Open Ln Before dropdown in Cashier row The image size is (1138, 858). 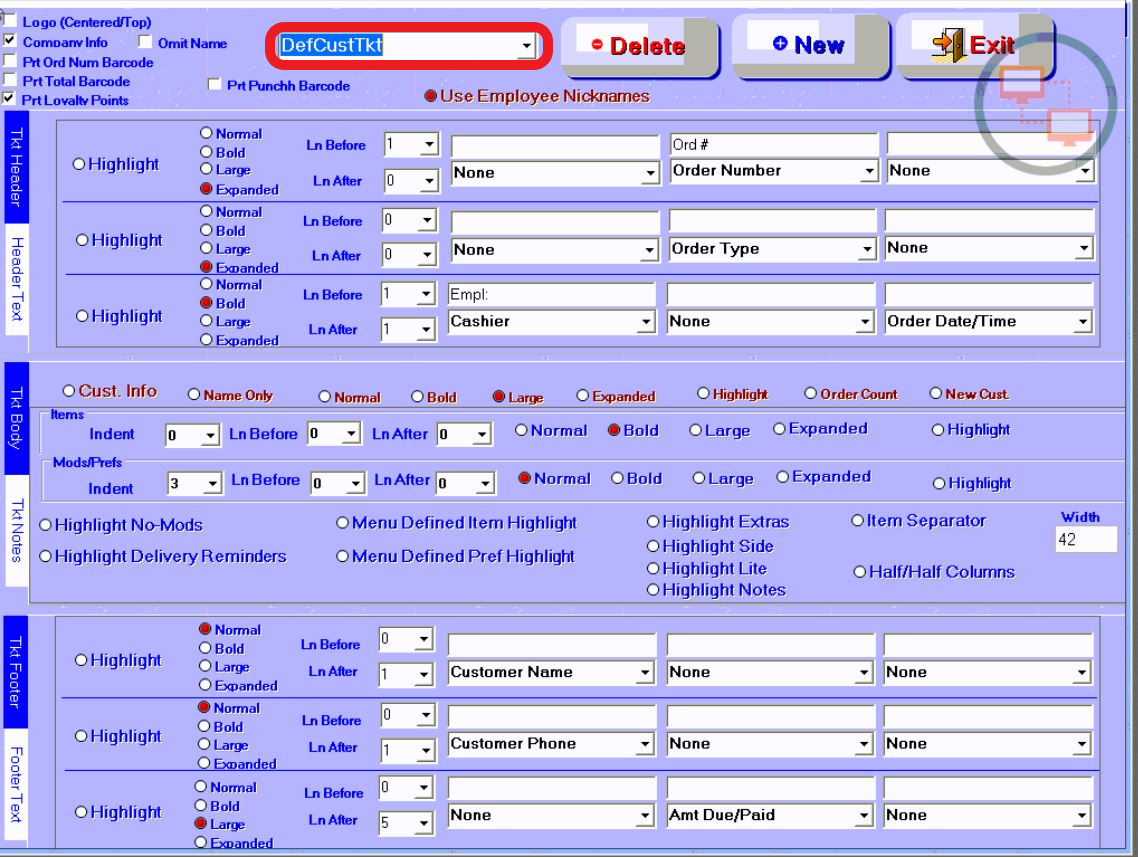(x=426, y=295)
